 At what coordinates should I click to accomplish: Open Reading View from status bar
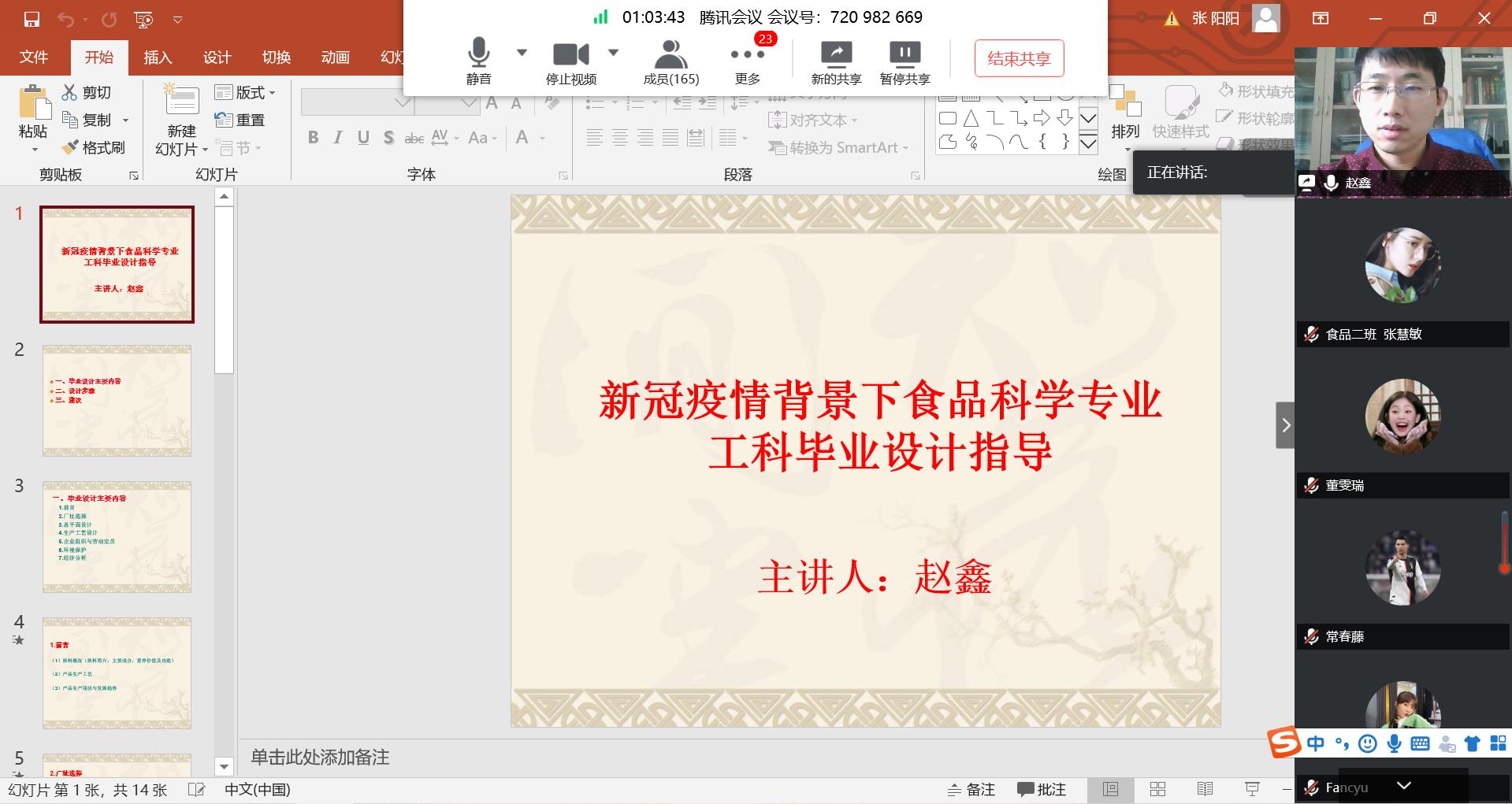[1205, 789]
